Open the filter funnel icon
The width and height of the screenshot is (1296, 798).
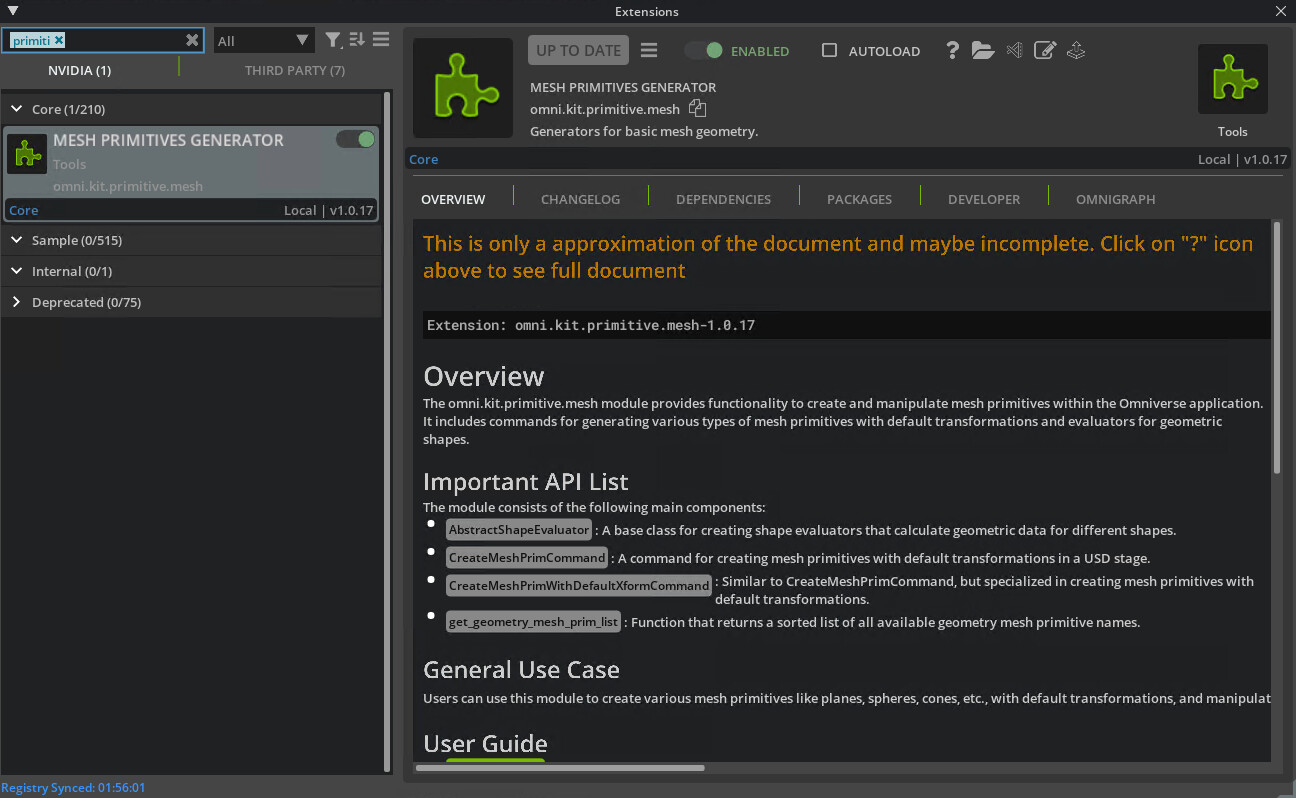pyautogui.click(x=333, y=40)
